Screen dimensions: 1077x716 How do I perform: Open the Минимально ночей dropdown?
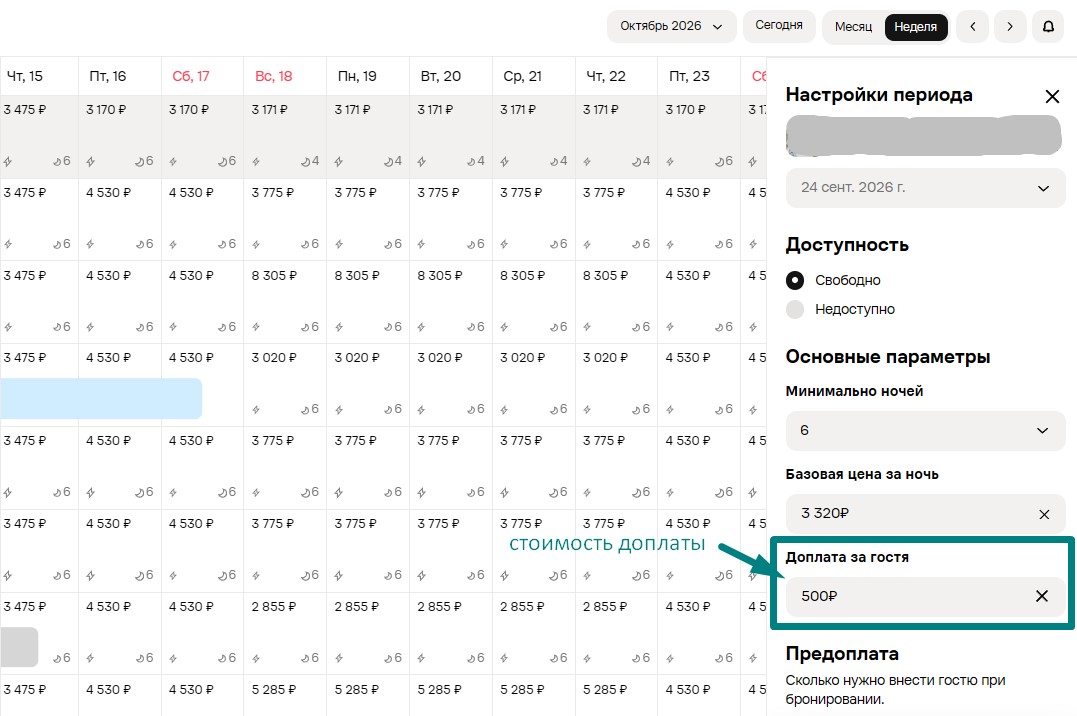tap(925, 431)
